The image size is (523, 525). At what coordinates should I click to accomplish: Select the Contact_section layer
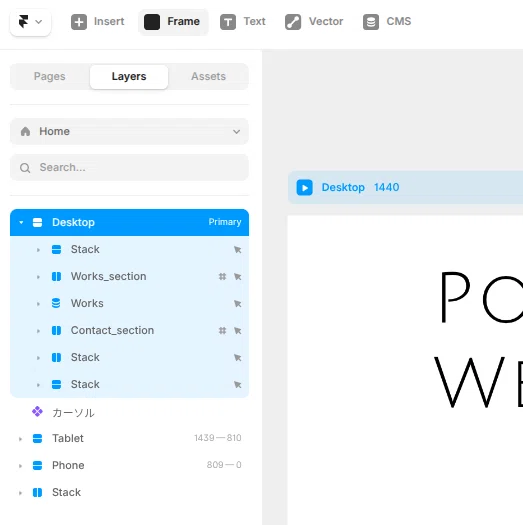pyautogui.click(x=129, y=330)
